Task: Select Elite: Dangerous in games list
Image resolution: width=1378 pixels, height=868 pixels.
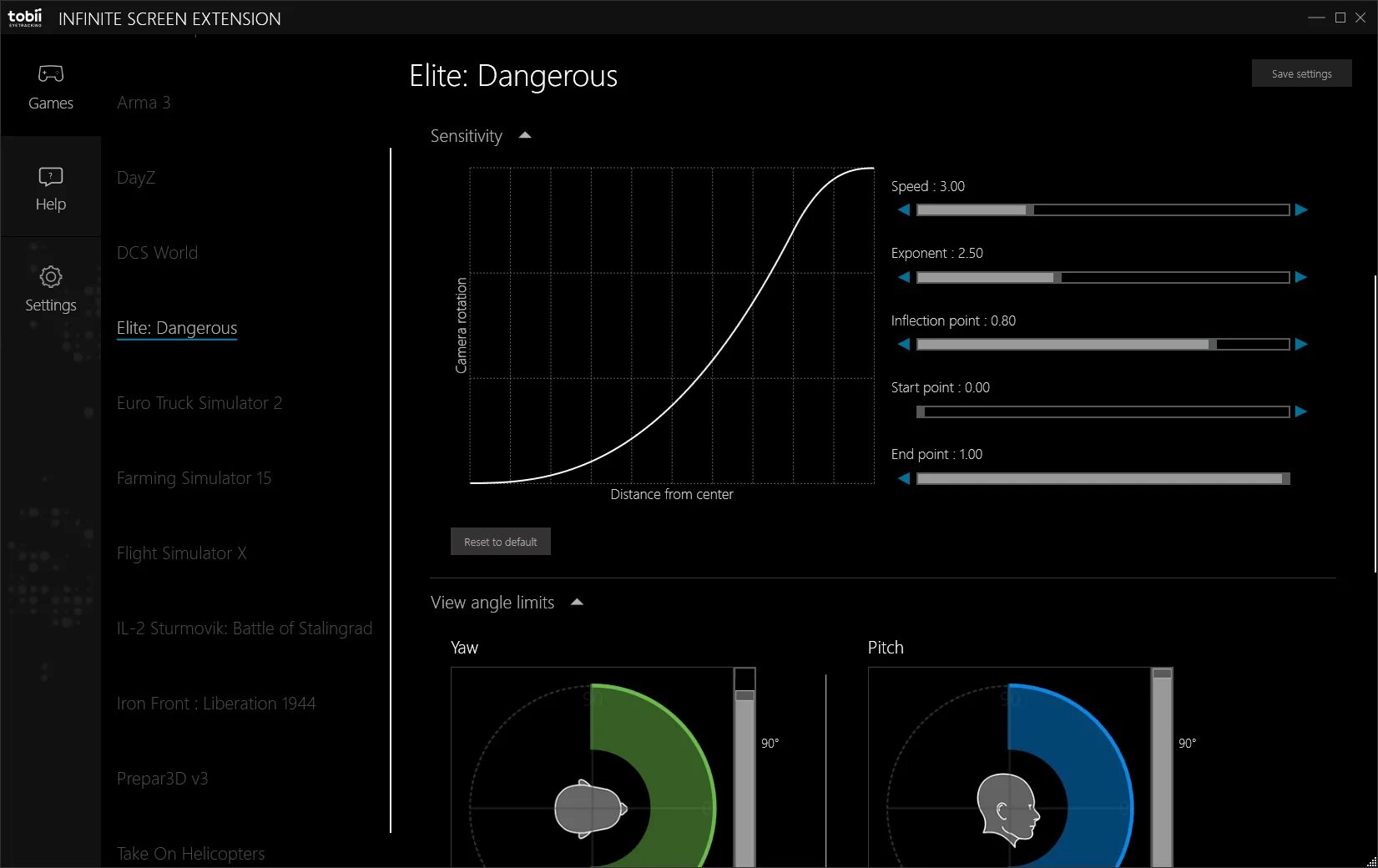Action: coord(177,328)
